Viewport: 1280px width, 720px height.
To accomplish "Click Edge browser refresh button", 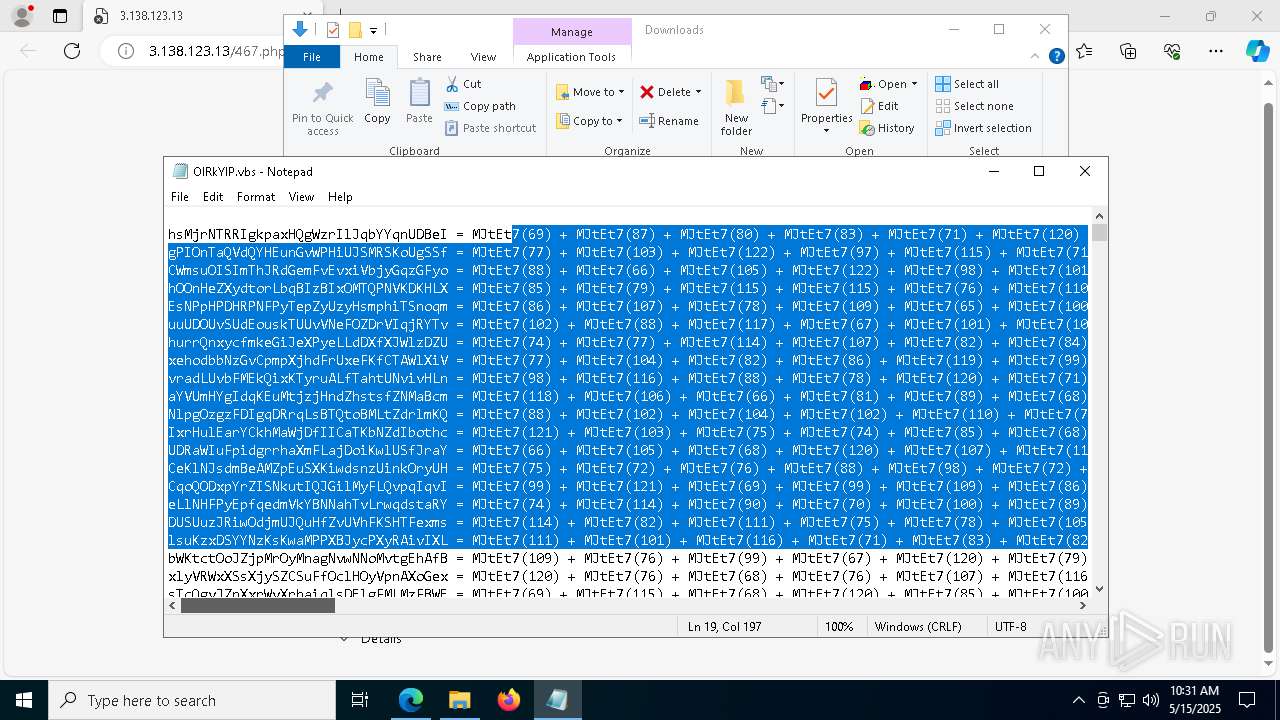I will [x=72, y=51].
